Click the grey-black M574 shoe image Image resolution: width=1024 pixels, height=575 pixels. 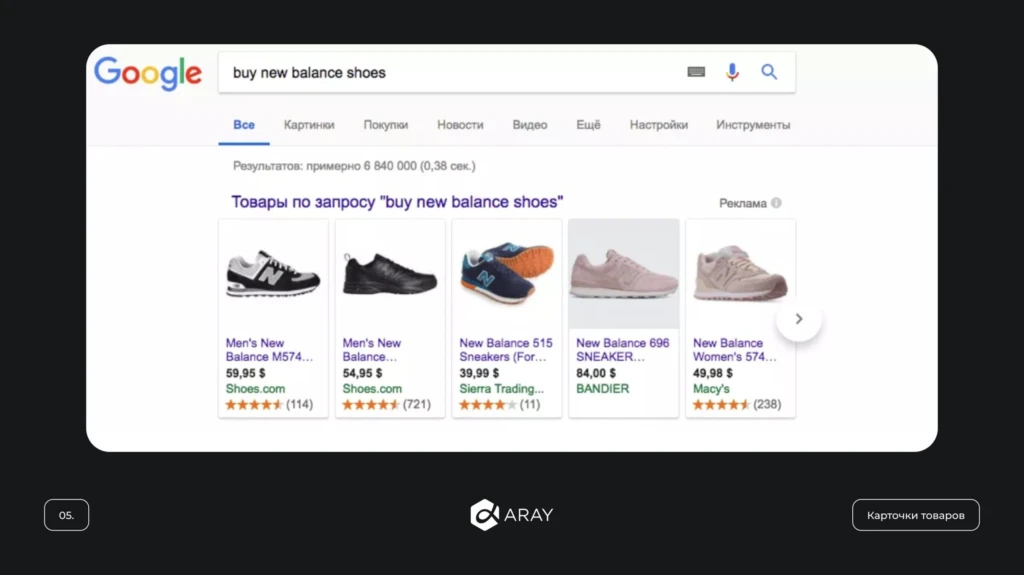click(x=273, y=274)
